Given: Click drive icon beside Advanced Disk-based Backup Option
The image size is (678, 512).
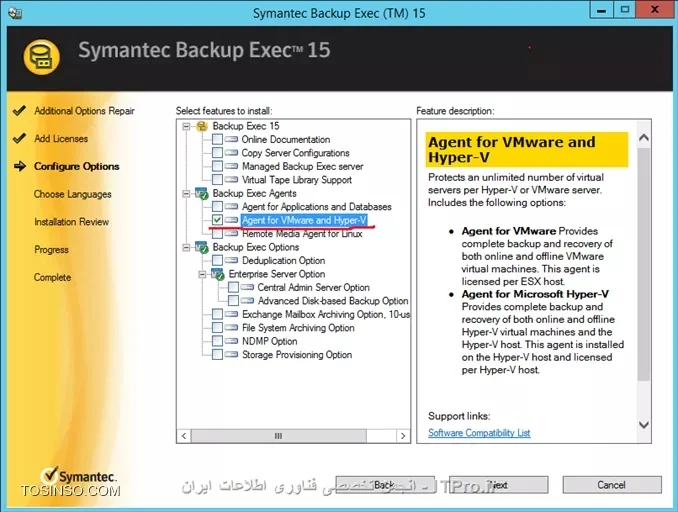Looking at the screenshot, I should point(247,301).
